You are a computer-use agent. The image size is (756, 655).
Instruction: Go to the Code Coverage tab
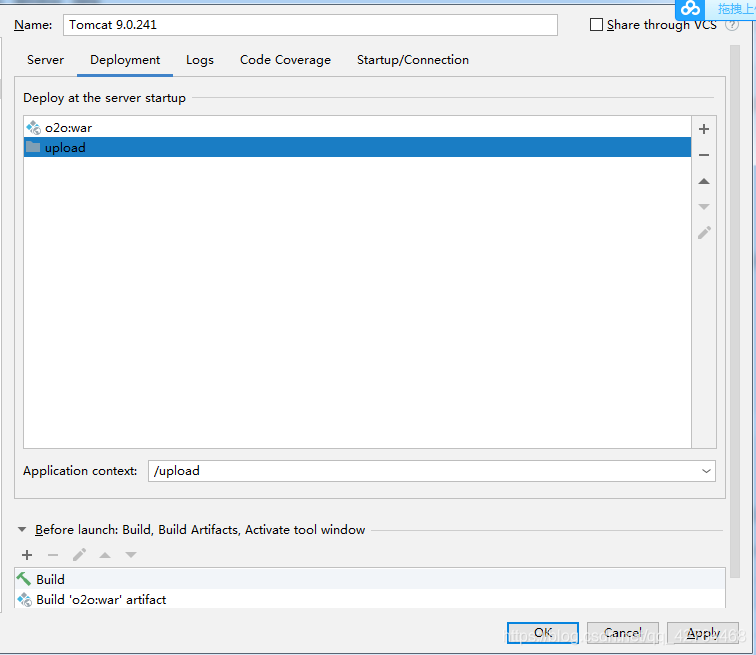[285, 60]
